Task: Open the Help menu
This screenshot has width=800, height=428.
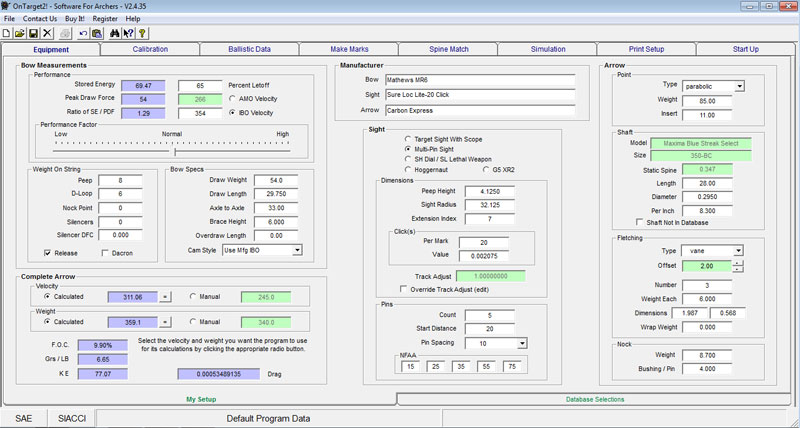Action: pos(133,19)
